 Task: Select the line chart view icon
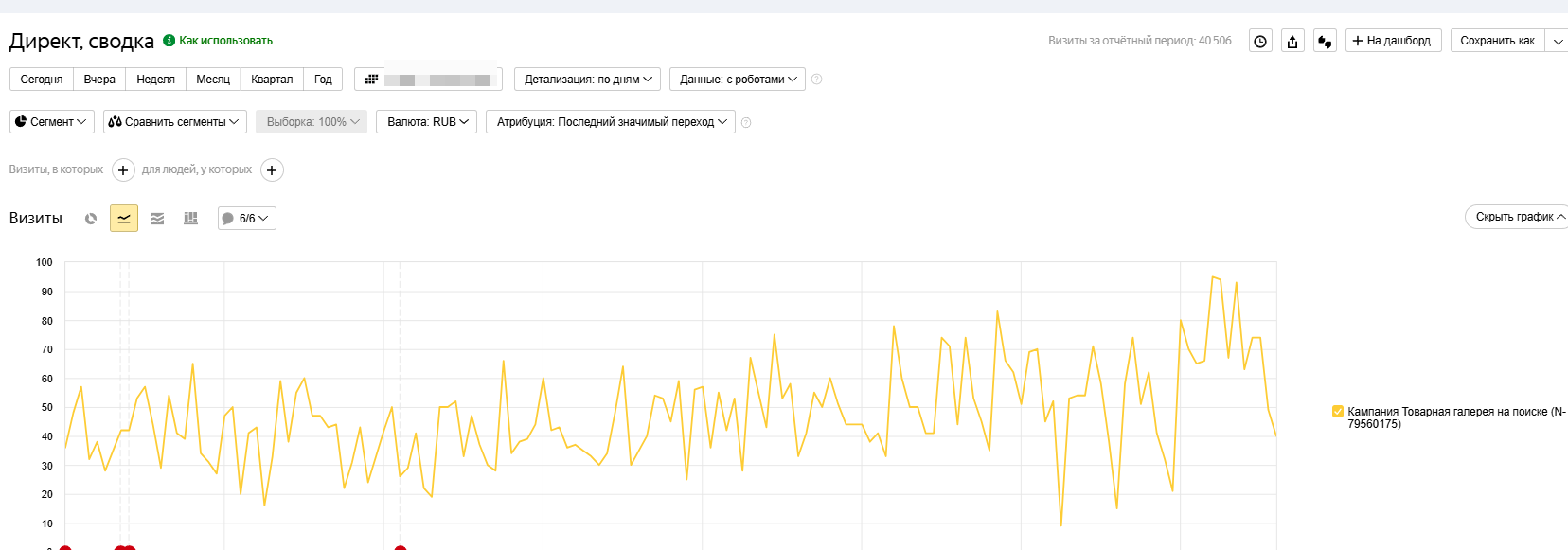click(124, 219)
